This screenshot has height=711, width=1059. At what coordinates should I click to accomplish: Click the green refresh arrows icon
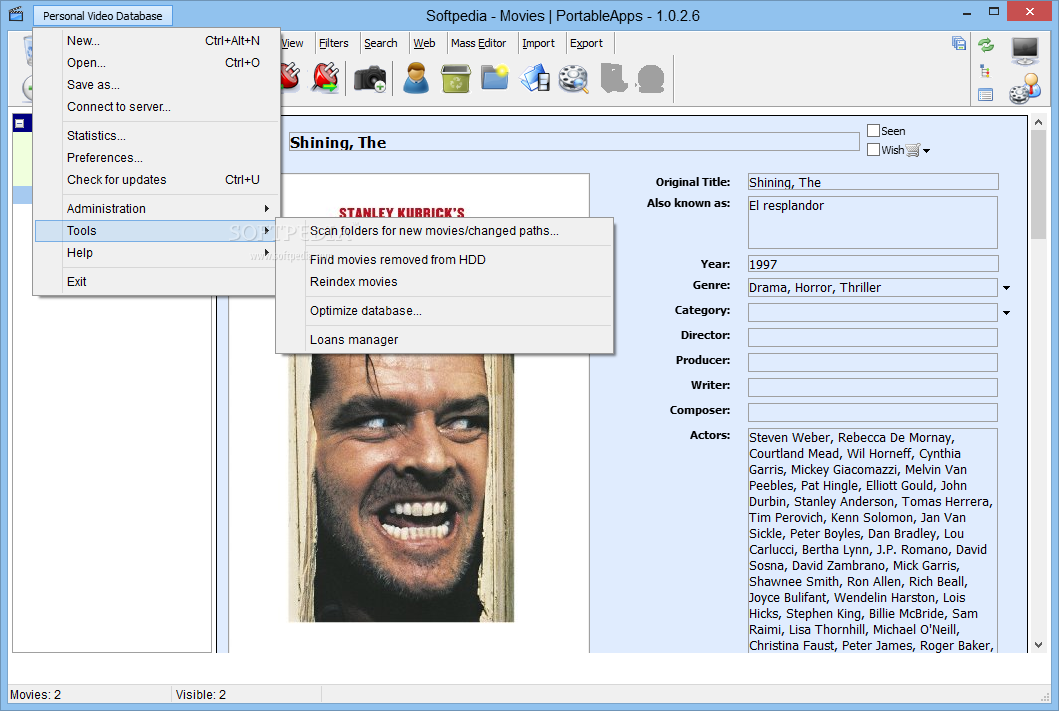pos(986,45)
